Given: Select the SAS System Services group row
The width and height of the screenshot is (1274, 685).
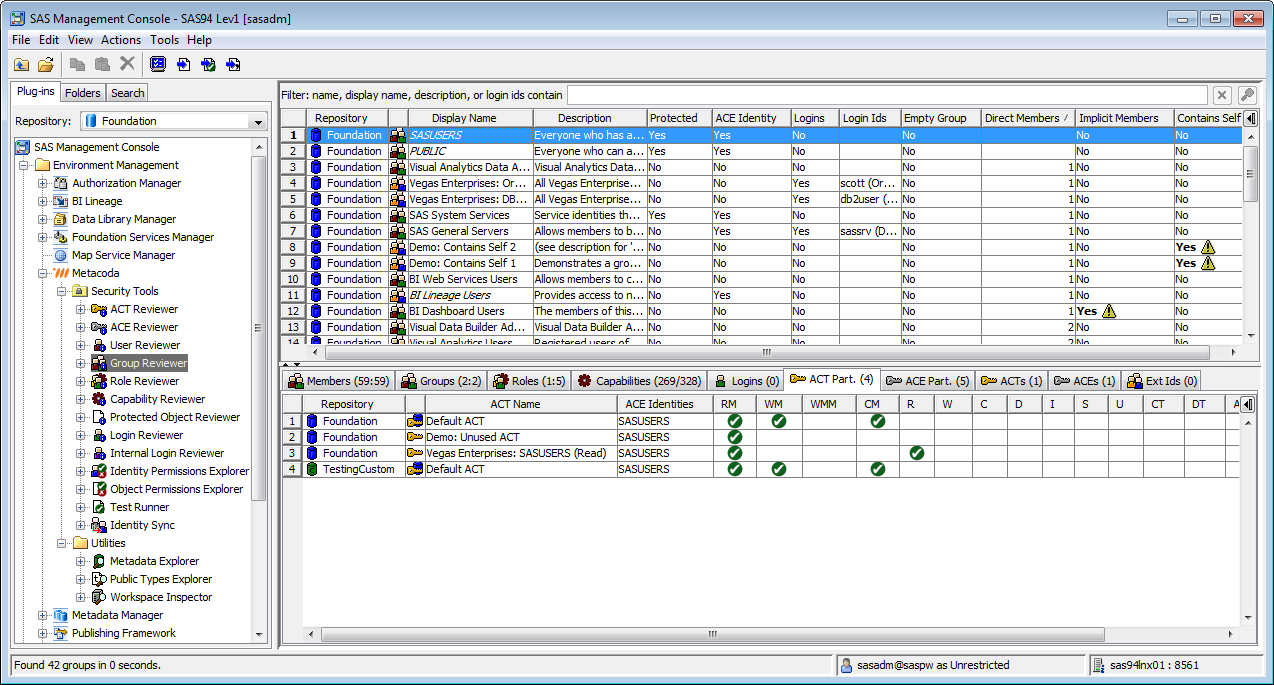Looking at the screenshot, I should point(761,215).
